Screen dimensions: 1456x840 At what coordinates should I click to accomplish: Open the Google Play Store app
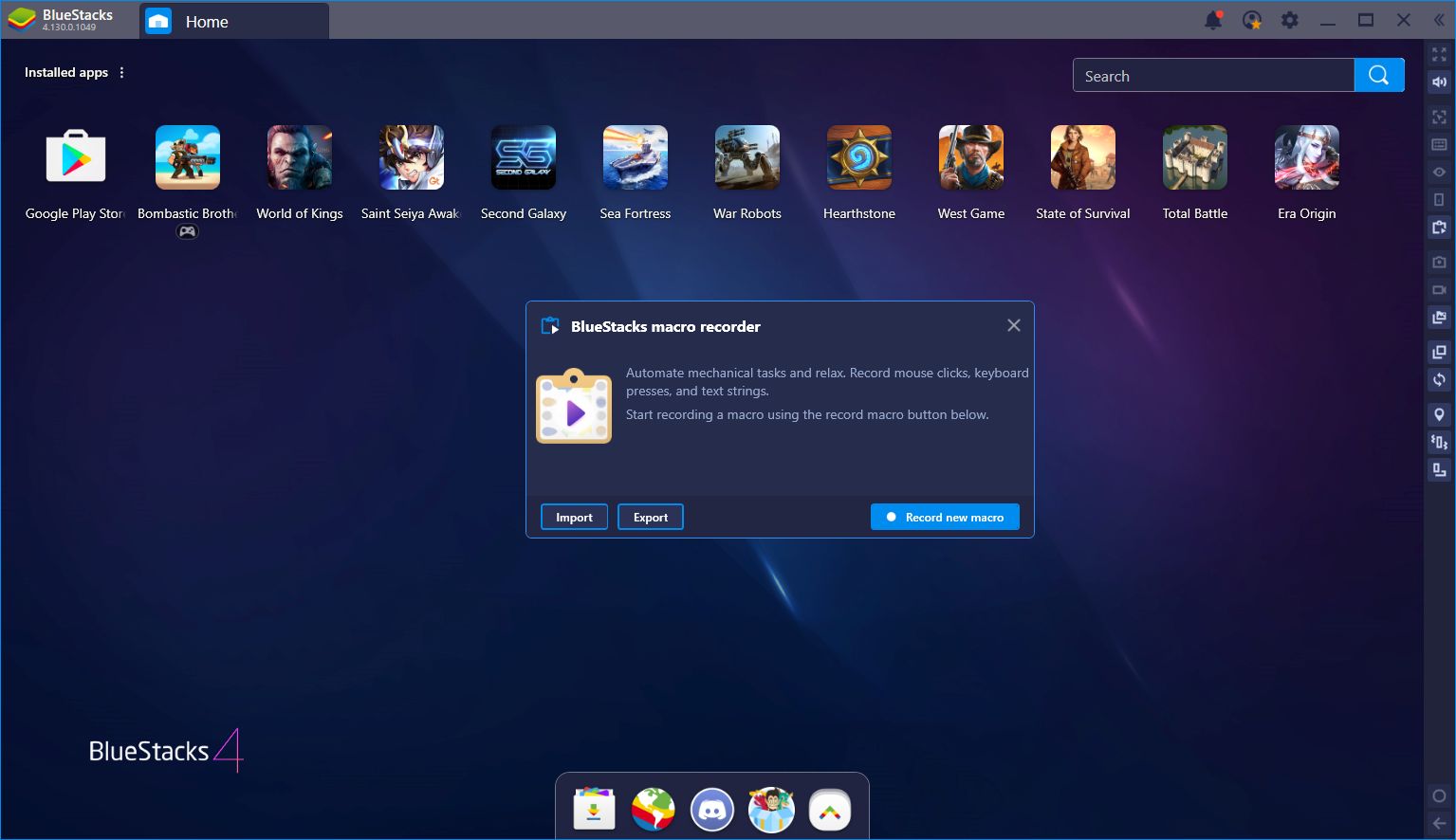[76, 157]
